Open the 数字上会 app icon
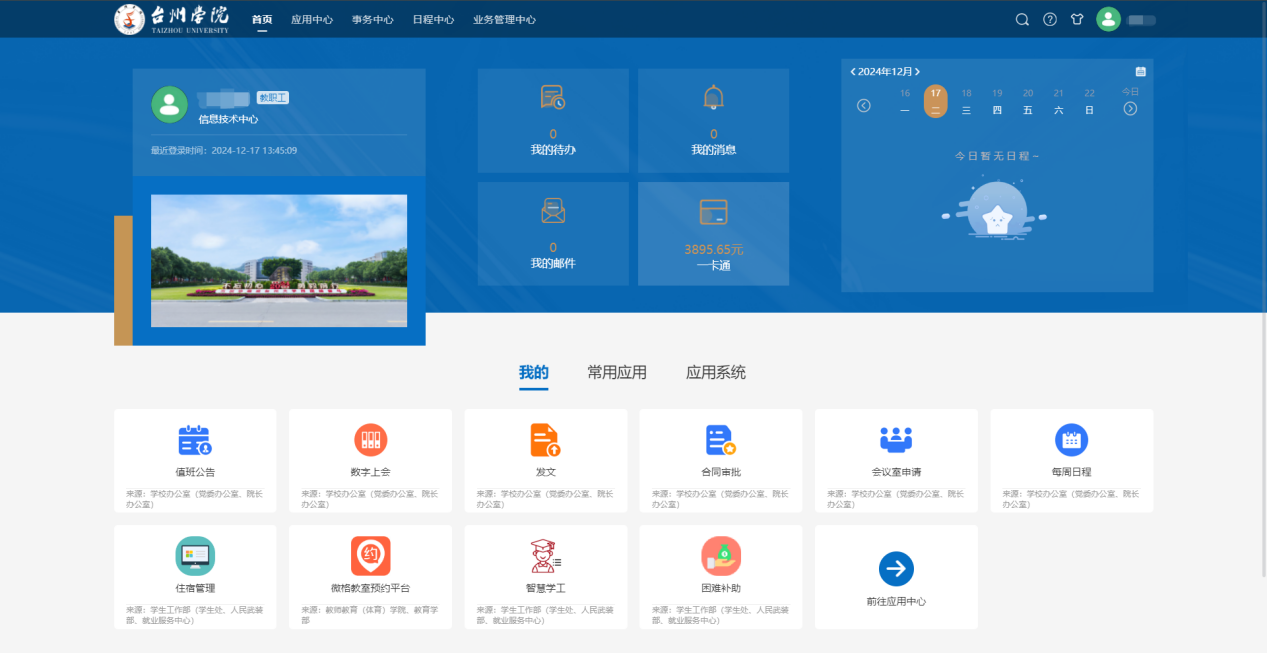The image size is (1267, 653). [370, 441]
